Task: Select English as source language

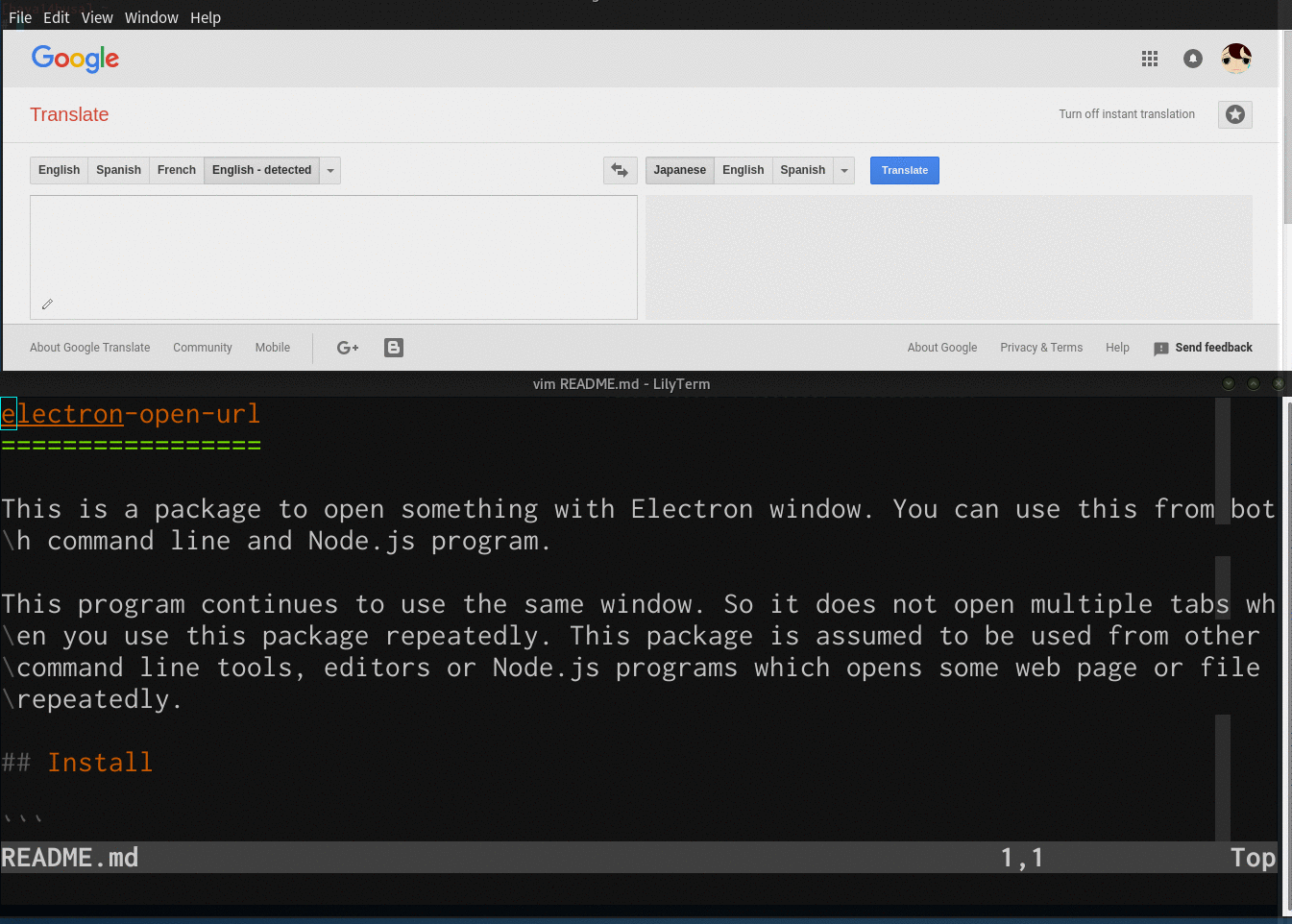Action: pos(60,170)
